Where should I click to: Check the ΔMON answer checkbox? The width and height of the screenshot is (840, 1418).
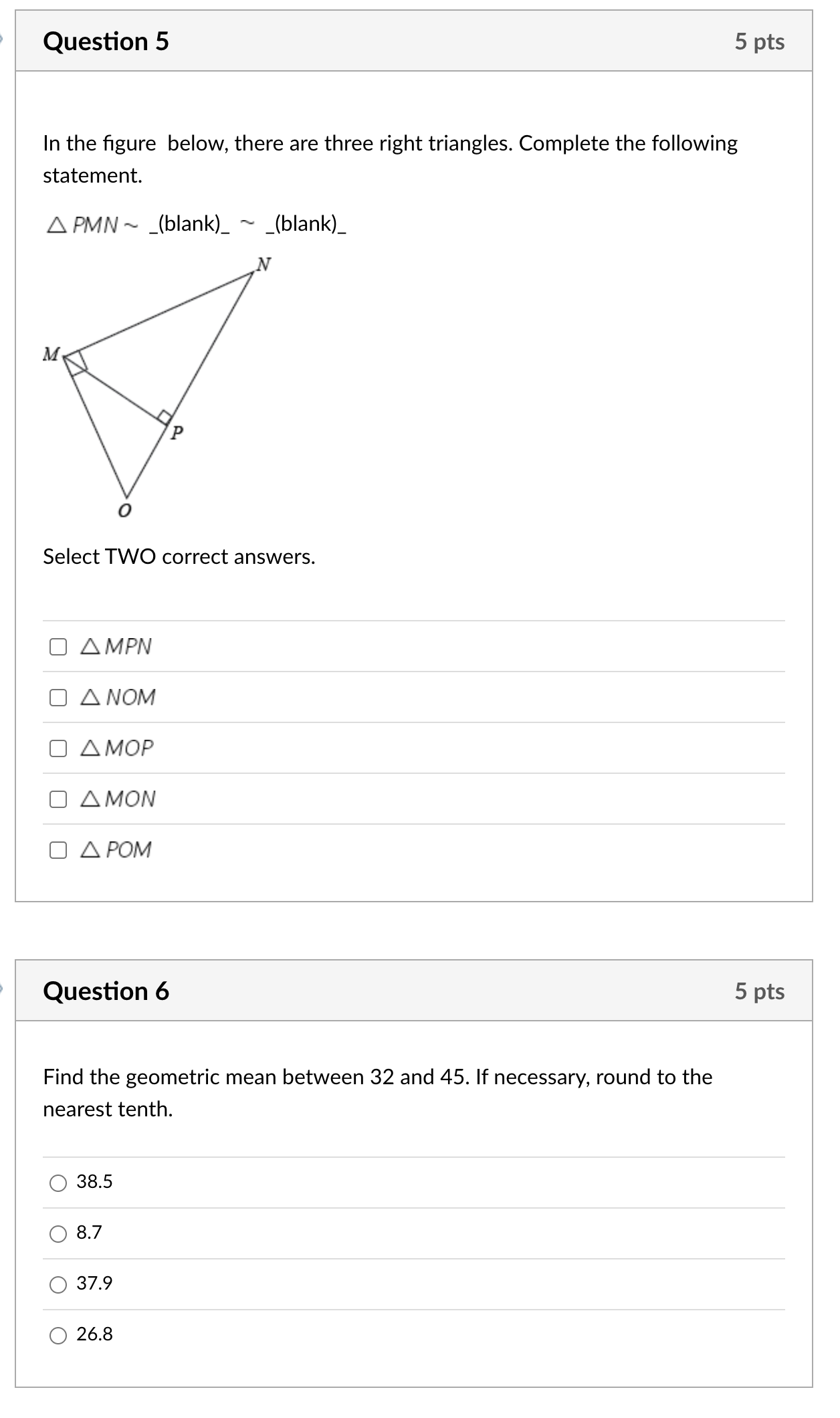point(58,800)
